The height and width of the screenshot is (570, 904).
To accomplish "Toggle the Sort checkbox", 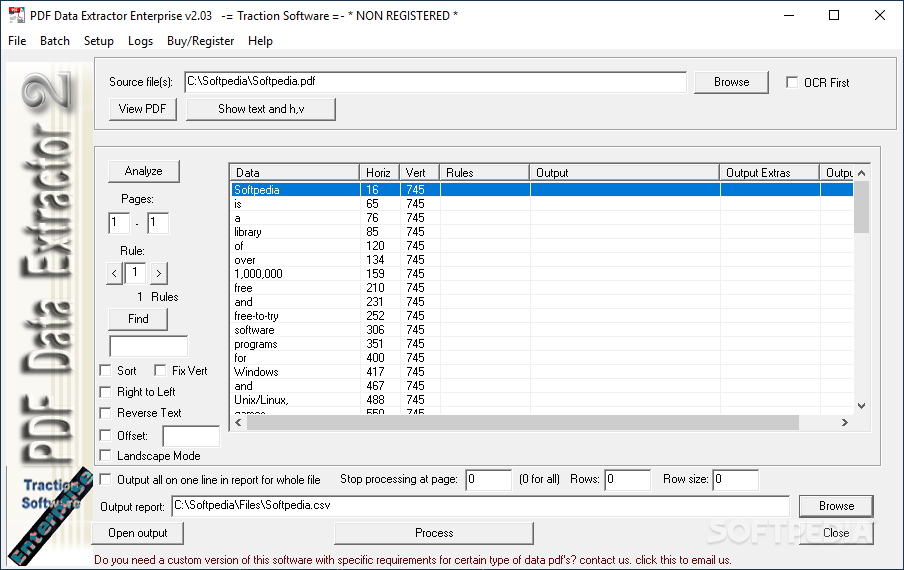I will [106, 371].
